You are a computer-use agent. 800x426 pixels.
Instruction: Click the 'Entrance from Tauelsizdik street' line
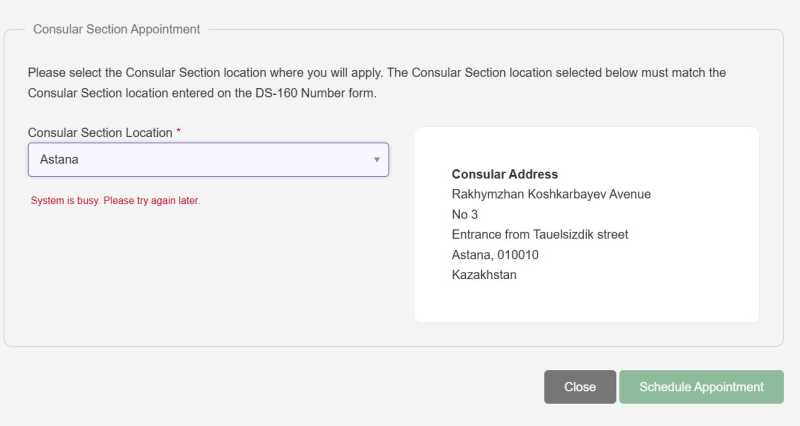(x=540, y=234)
